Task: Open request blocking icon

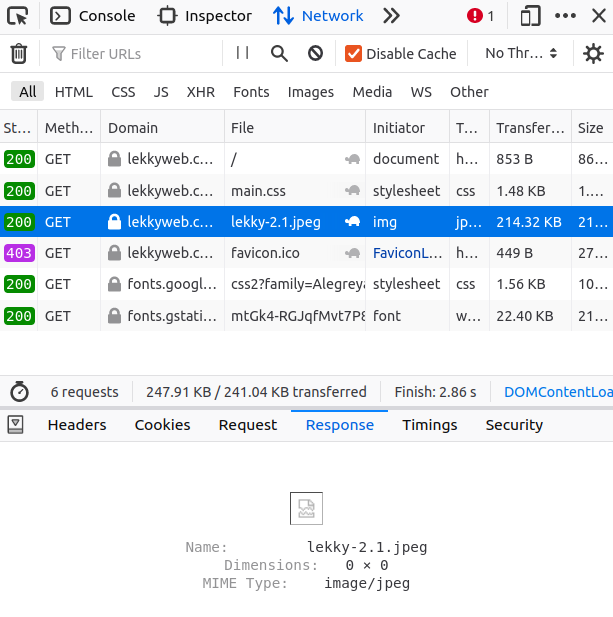Action: 315,54
